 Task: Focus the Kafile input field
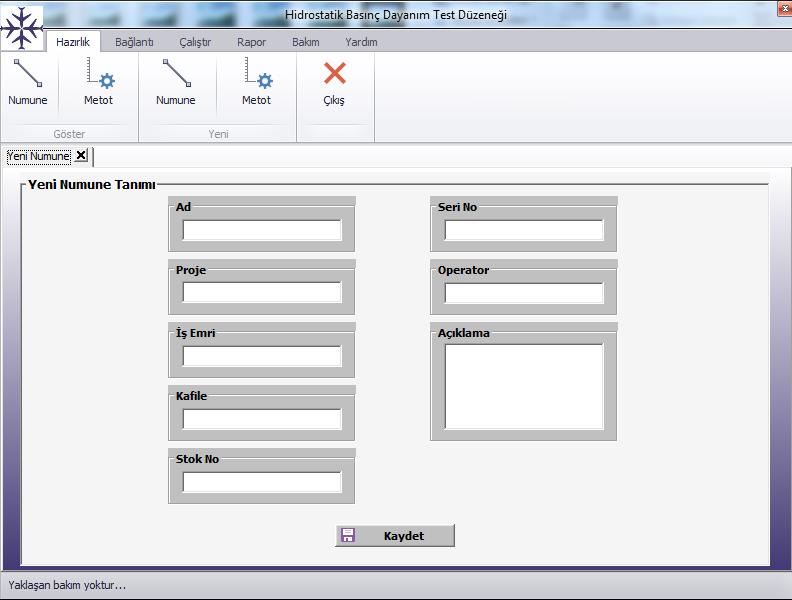point(262,419)
